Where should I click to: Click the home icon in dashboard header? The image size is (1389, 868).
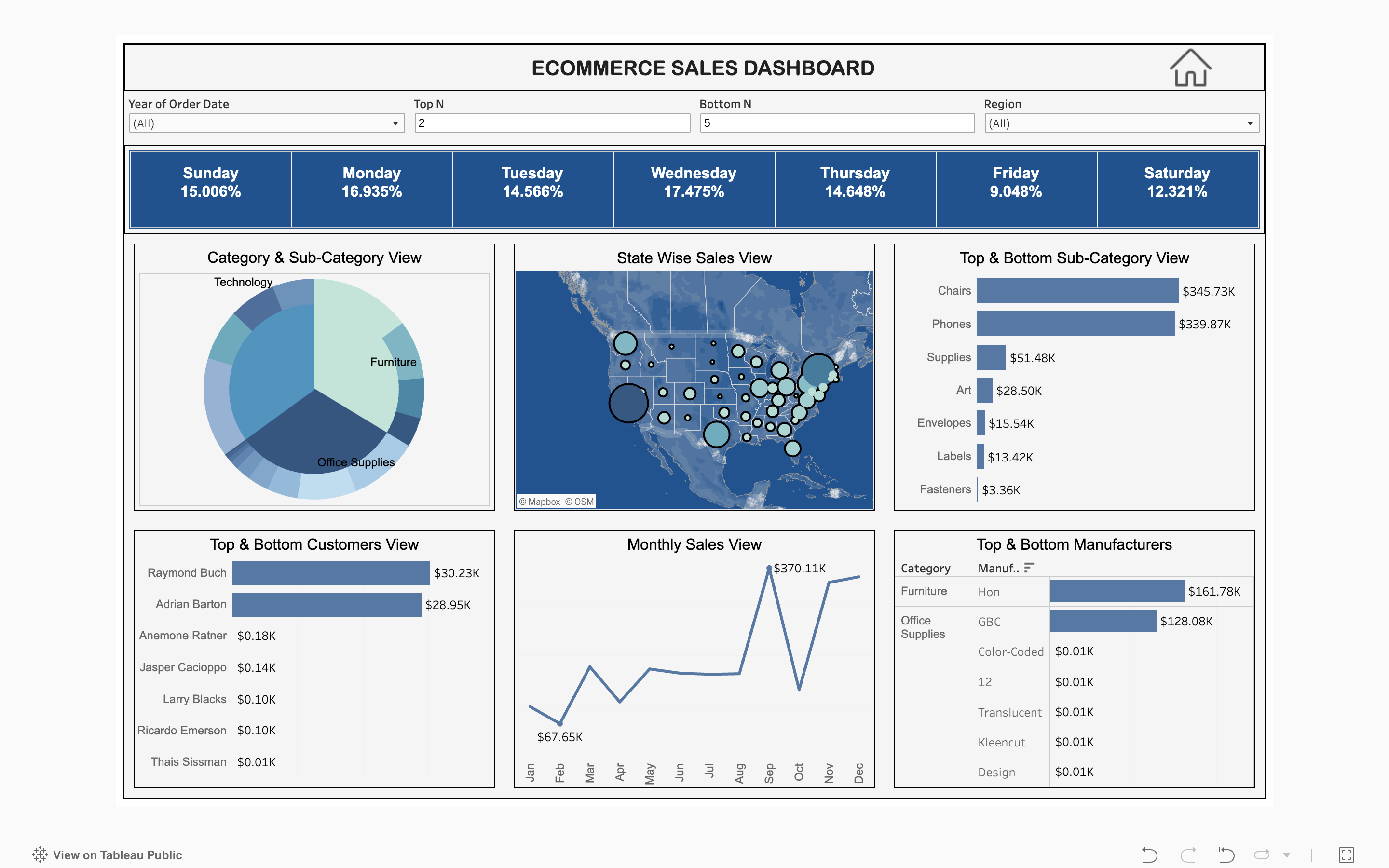coord(1190,68)
